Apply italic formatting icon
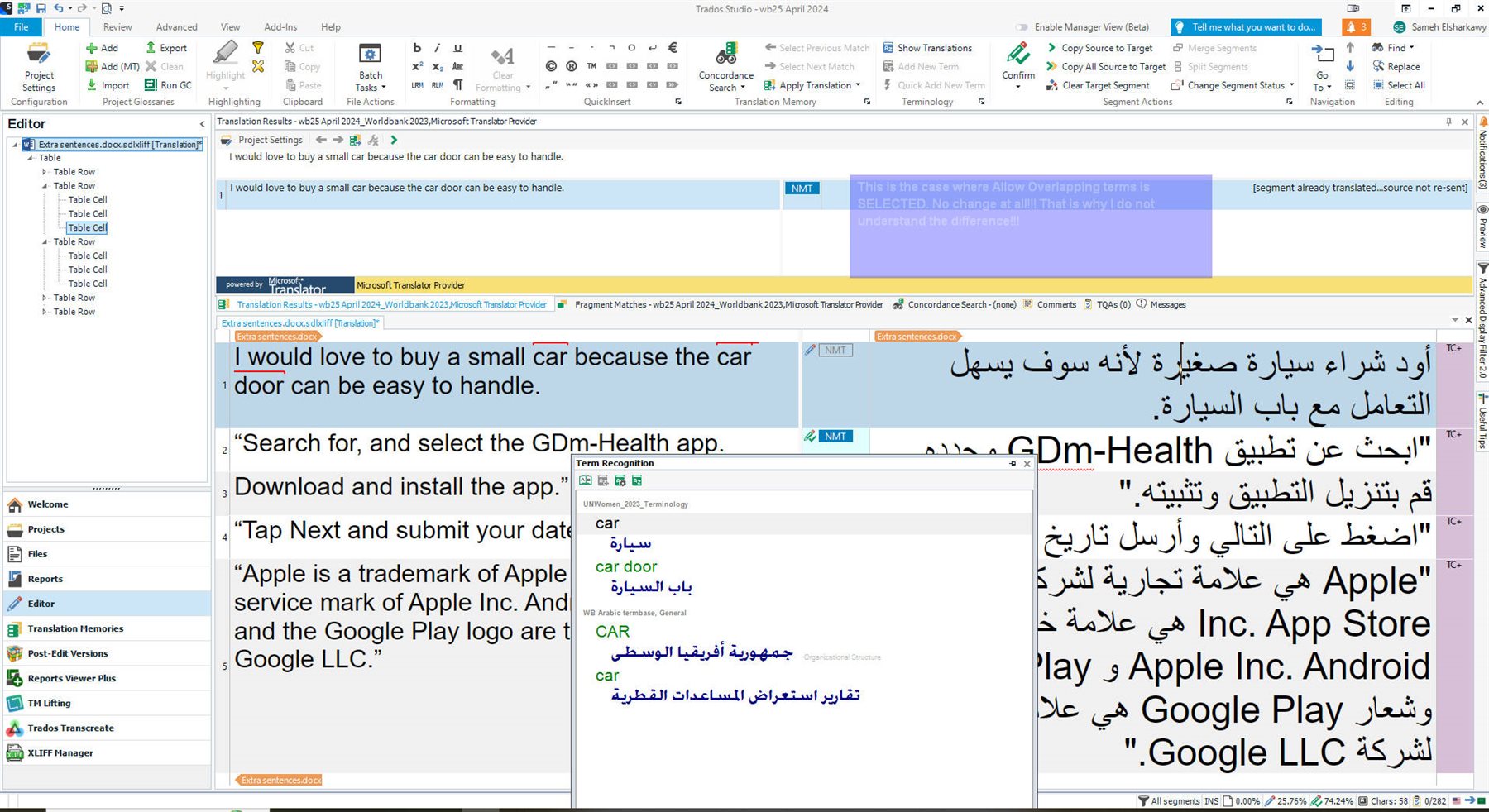1489x812 pixels. pos(437,48)
